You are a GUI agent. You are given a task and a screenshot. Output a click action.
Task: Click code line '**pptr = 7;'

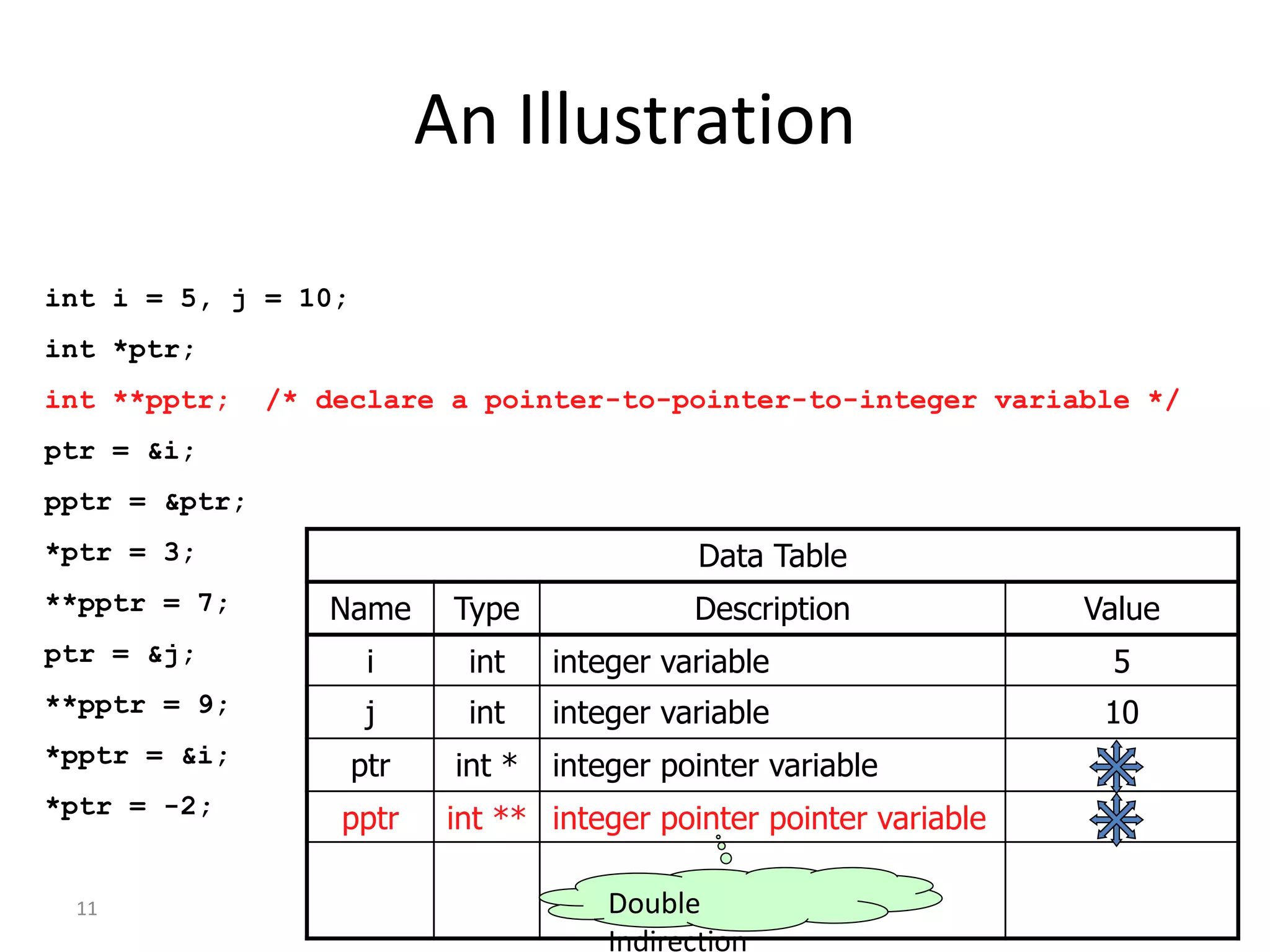(137, 604)
